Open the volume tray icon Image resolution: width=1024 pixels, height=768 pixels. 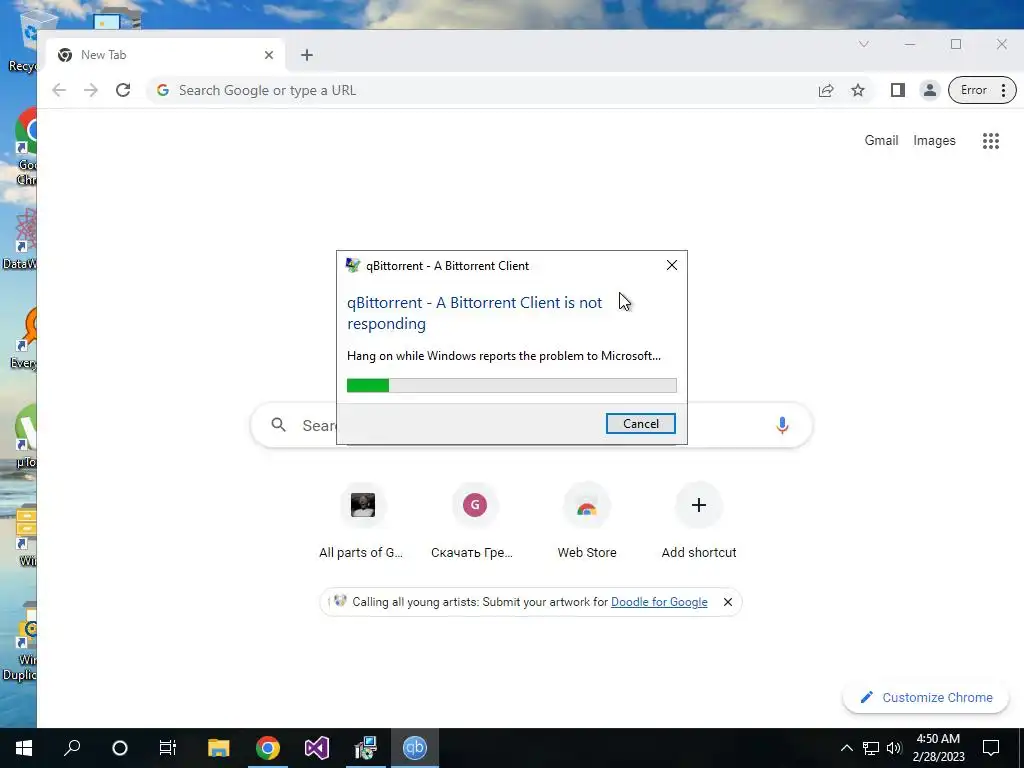[894, 748]
